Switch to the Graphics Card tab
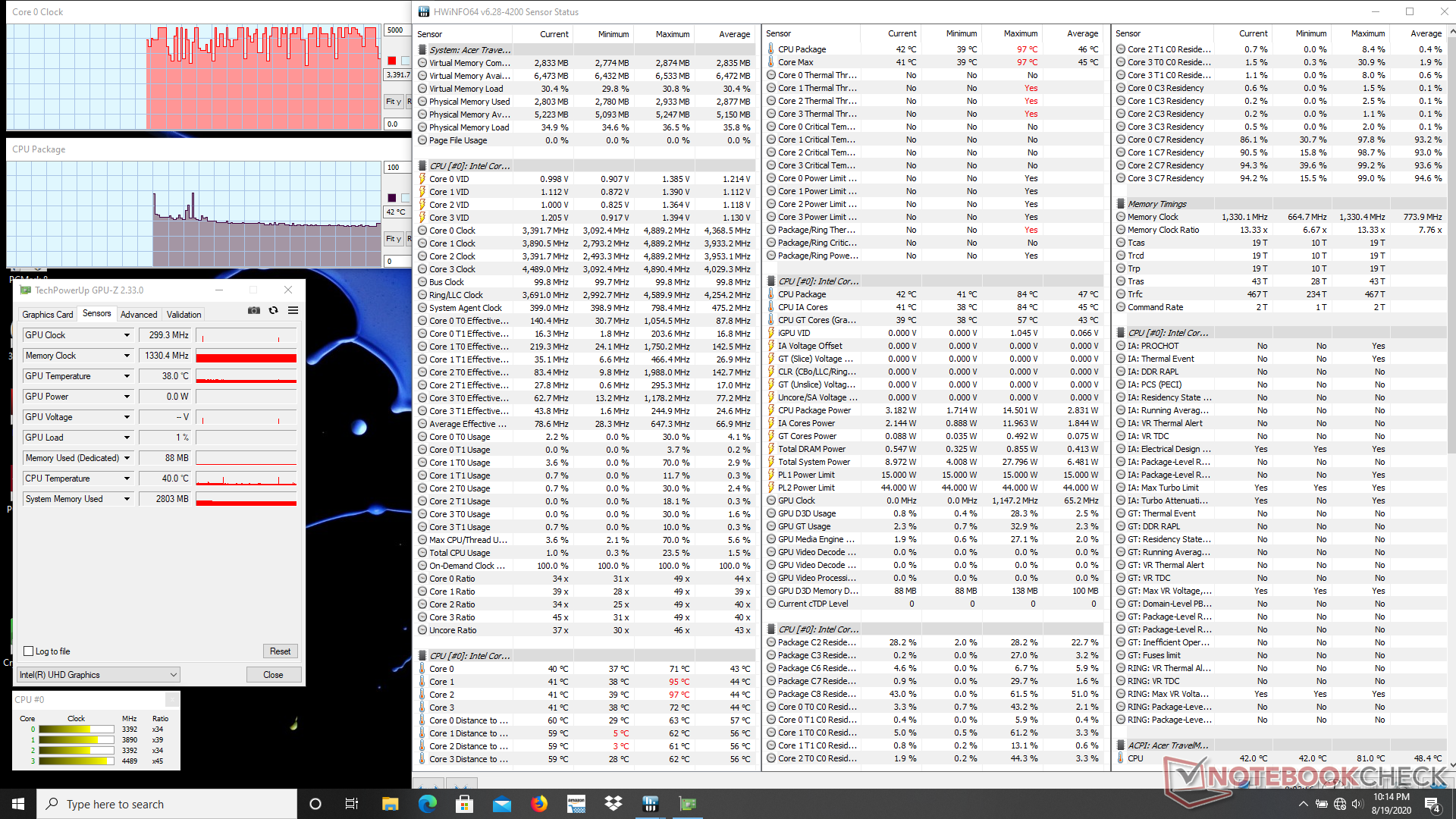 coord(48,315)
